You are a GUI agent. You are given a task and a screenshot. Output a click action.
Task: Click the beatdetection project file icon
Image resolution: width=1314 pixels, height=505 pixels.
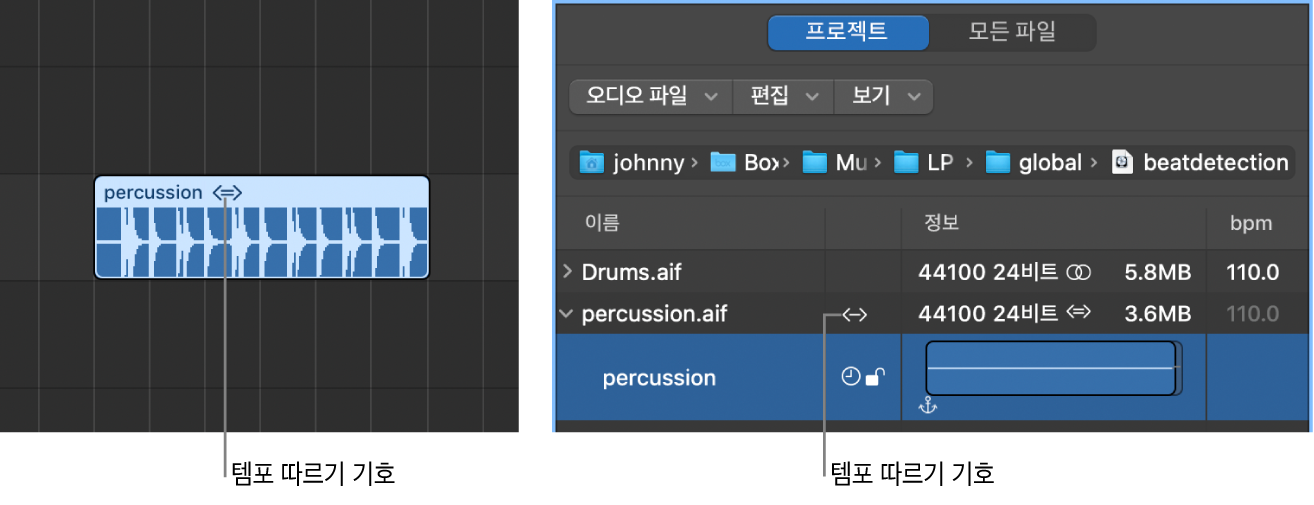1123,162
